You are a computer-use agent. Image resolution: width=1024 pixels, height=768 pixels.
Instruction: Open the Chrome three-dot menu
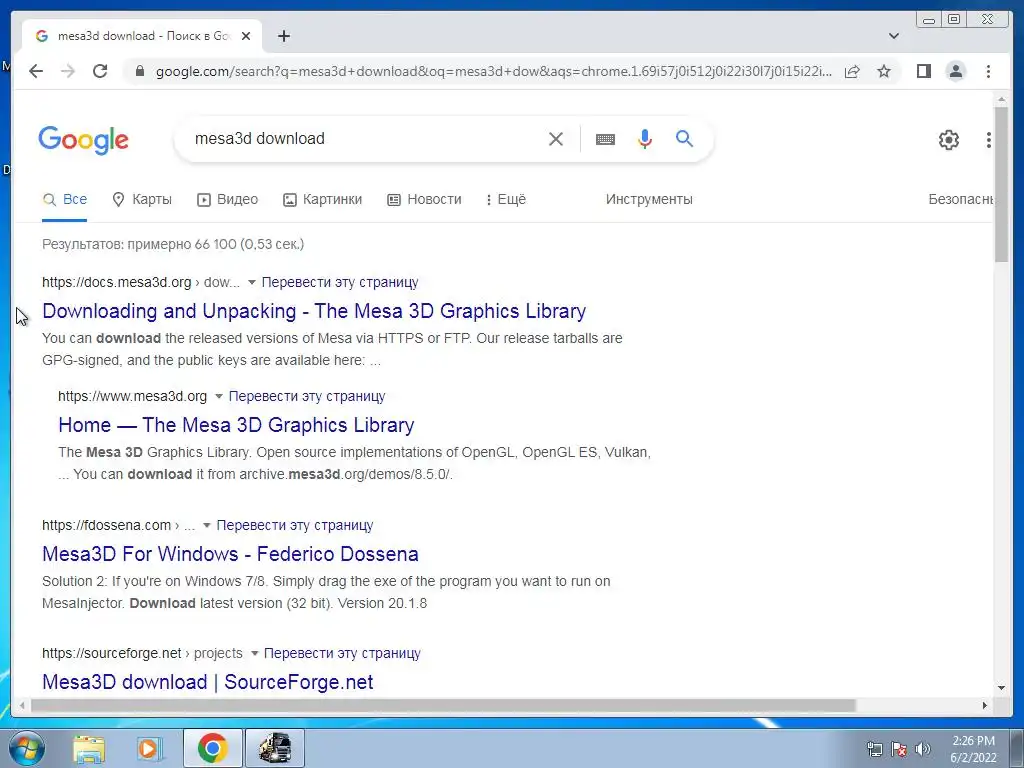point(988,71)
